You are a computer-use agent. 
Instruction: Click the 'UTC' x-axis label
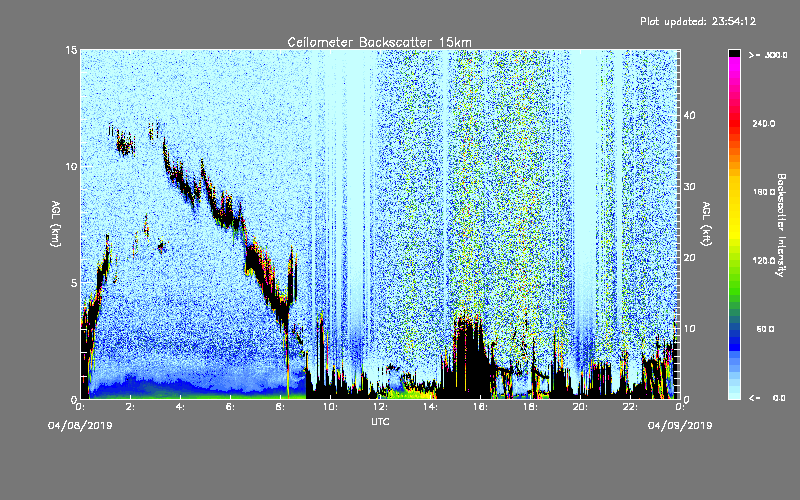380,421
